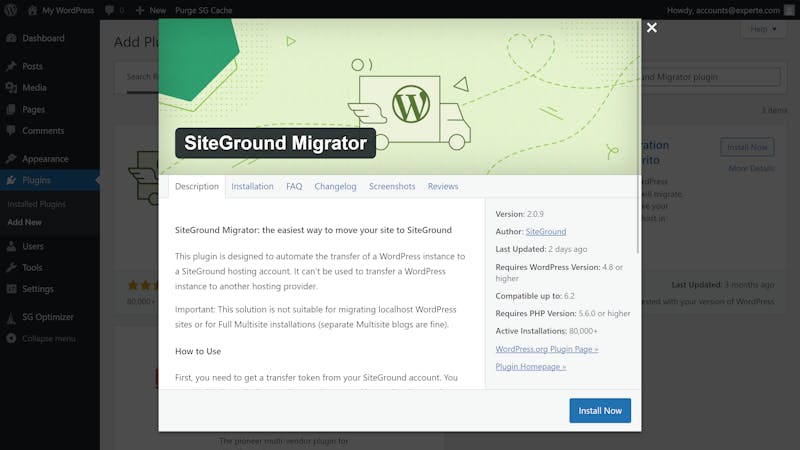
Task: Switch to the Installation tab
Action: coord(253,186)
